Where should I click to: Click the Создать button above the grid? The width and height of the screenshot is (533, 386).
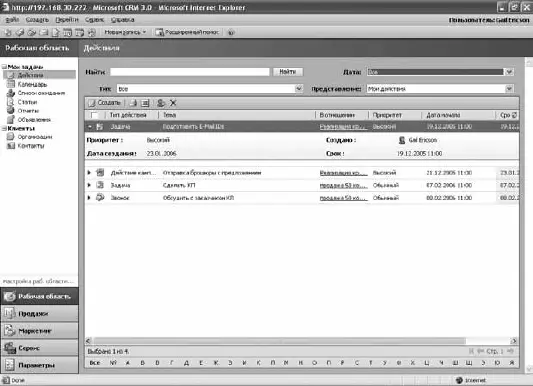click(105, 103)
